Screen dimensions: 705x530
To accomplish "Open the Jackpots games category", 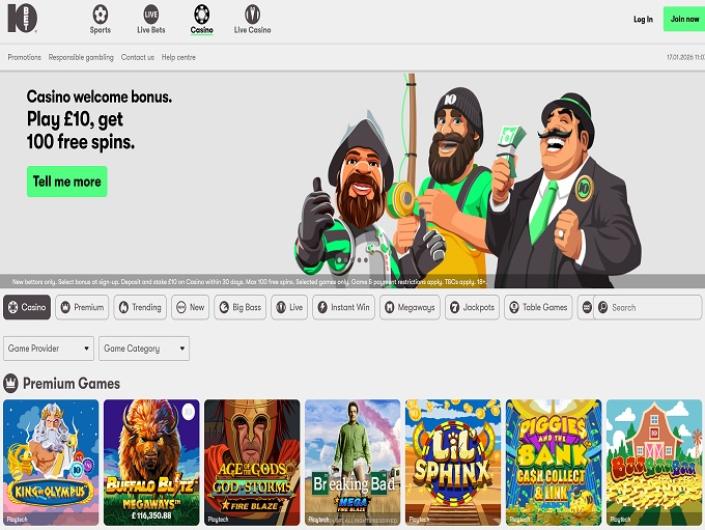I will point(472,307).
